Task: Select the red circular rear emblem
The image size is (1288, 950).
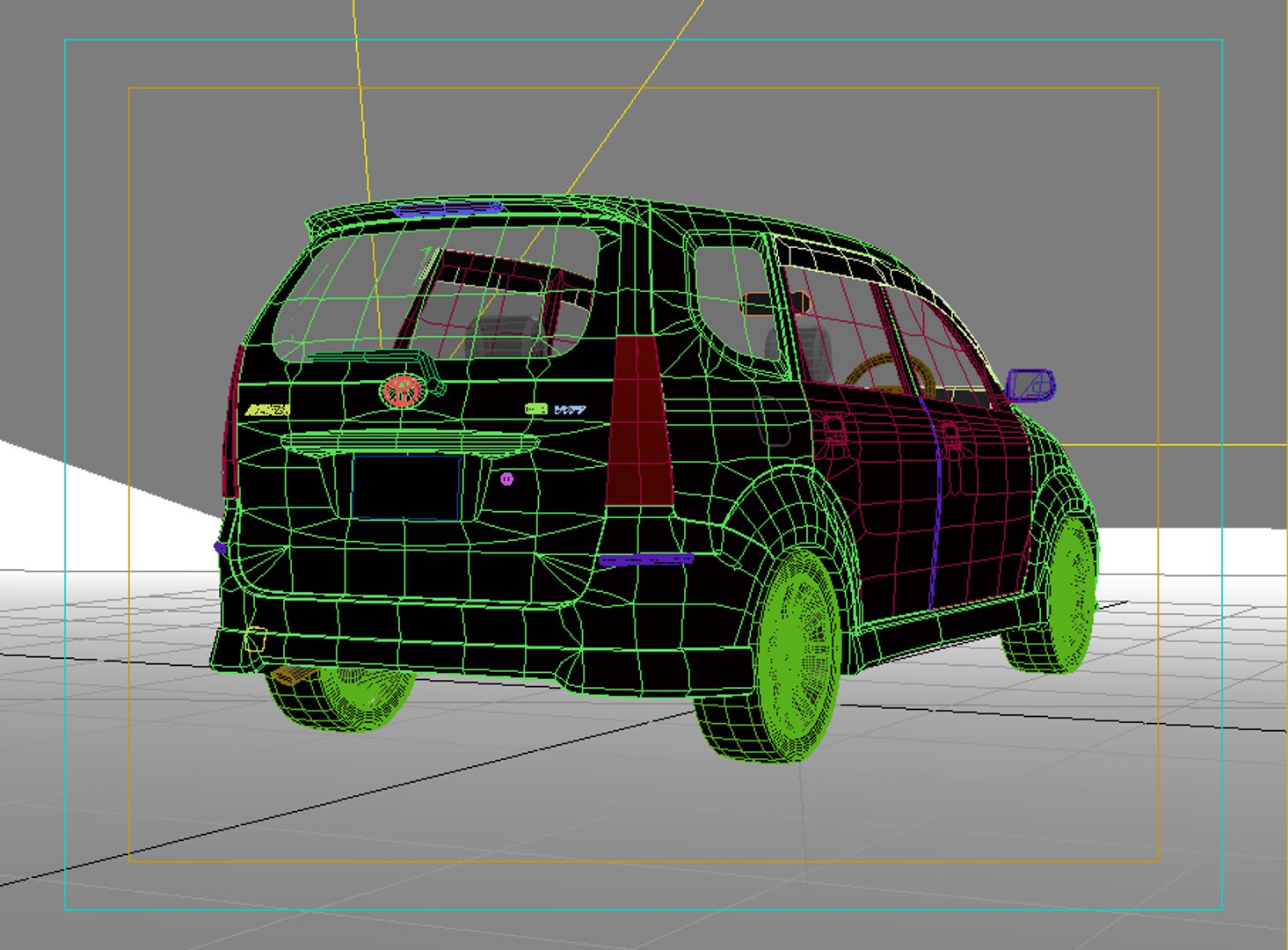Action: [x=402, y=391]
